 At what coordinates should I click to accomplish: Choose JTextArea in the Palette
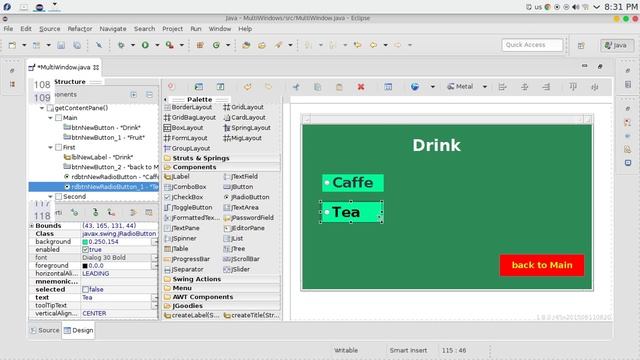(x=241, y=207)
